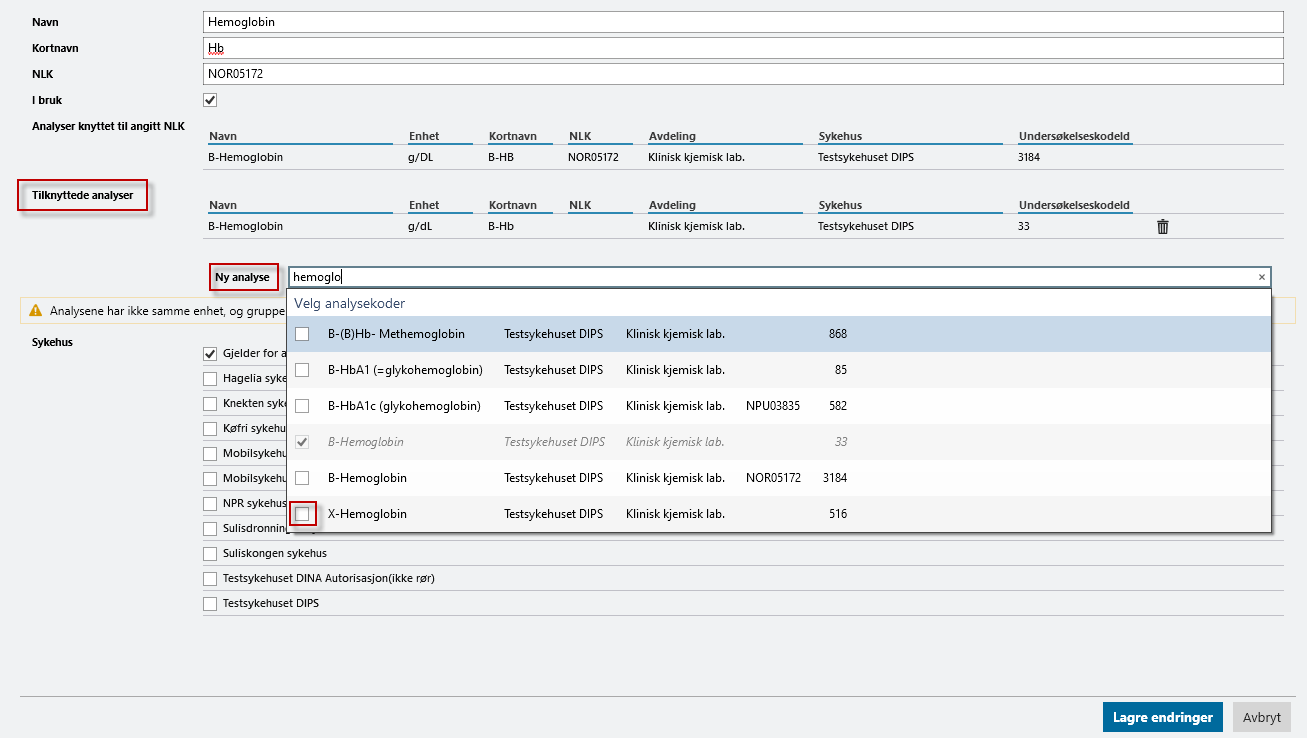Check B-Hemoglobin with code 3184

302,478
